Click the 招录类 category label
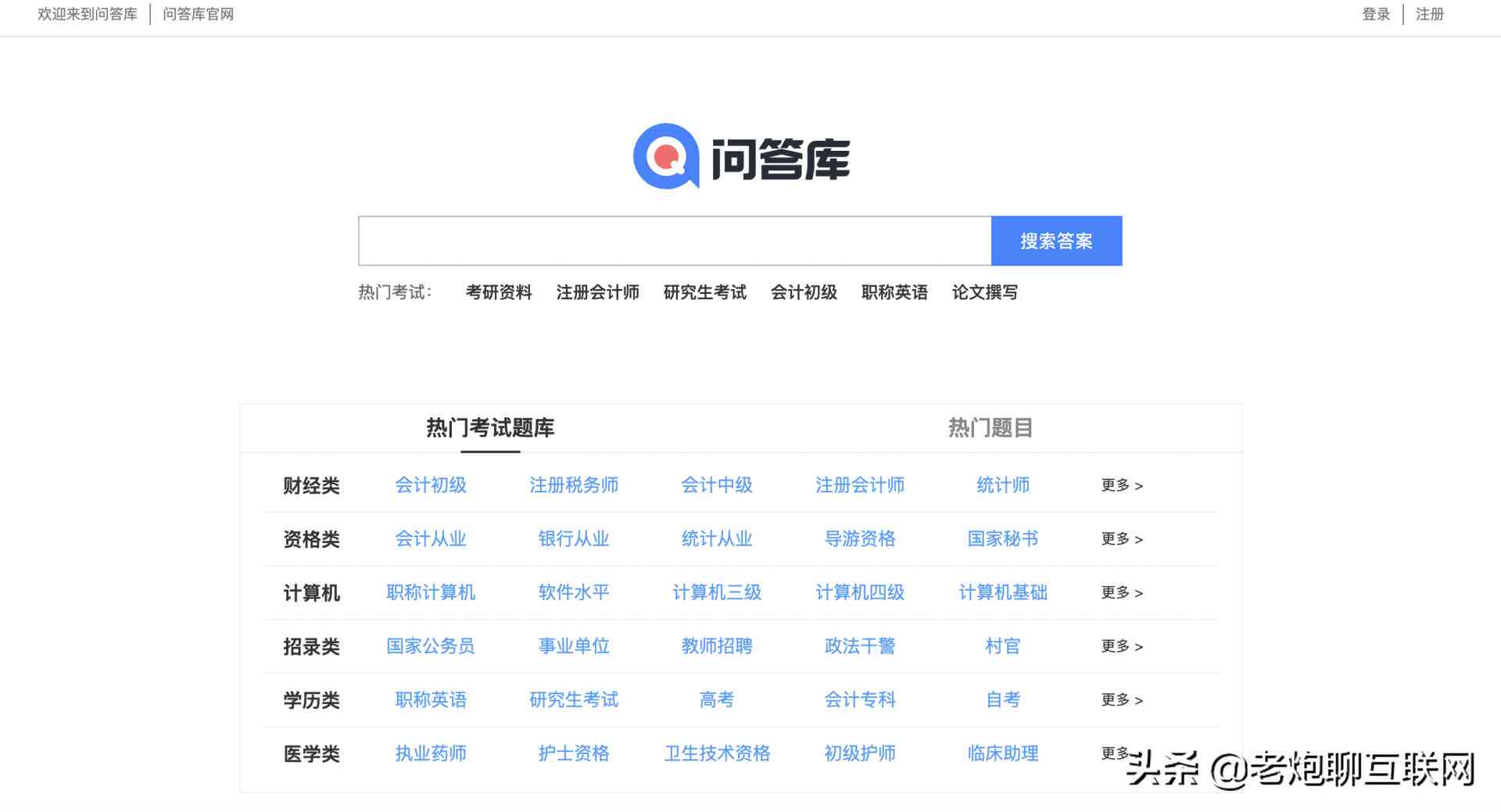The image size is (1501, 812). [x=311, y=647]
